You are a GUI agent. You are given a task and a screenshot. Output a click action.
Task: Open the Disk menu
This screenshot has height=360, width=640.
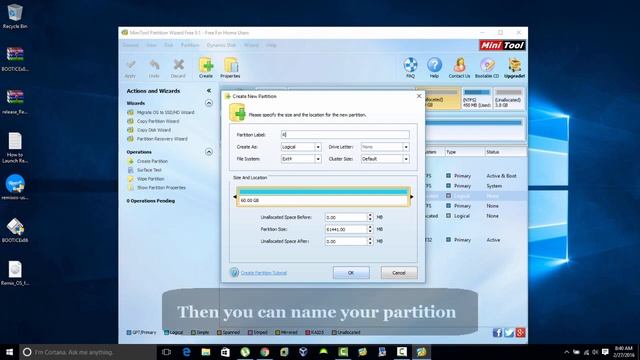click(x=169, y=45)
